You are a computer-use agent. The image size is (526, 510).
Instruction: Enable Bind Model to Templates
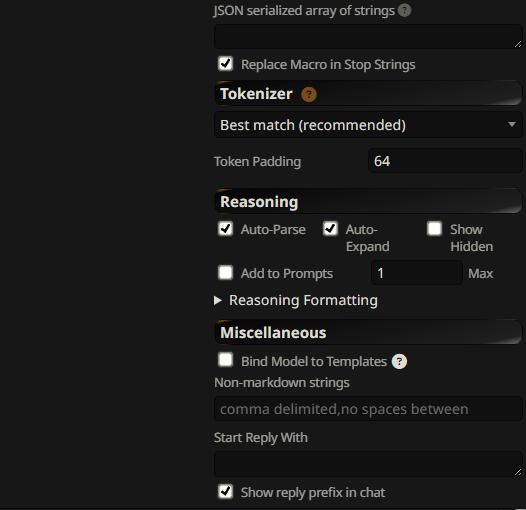click(x=225, y=360)
